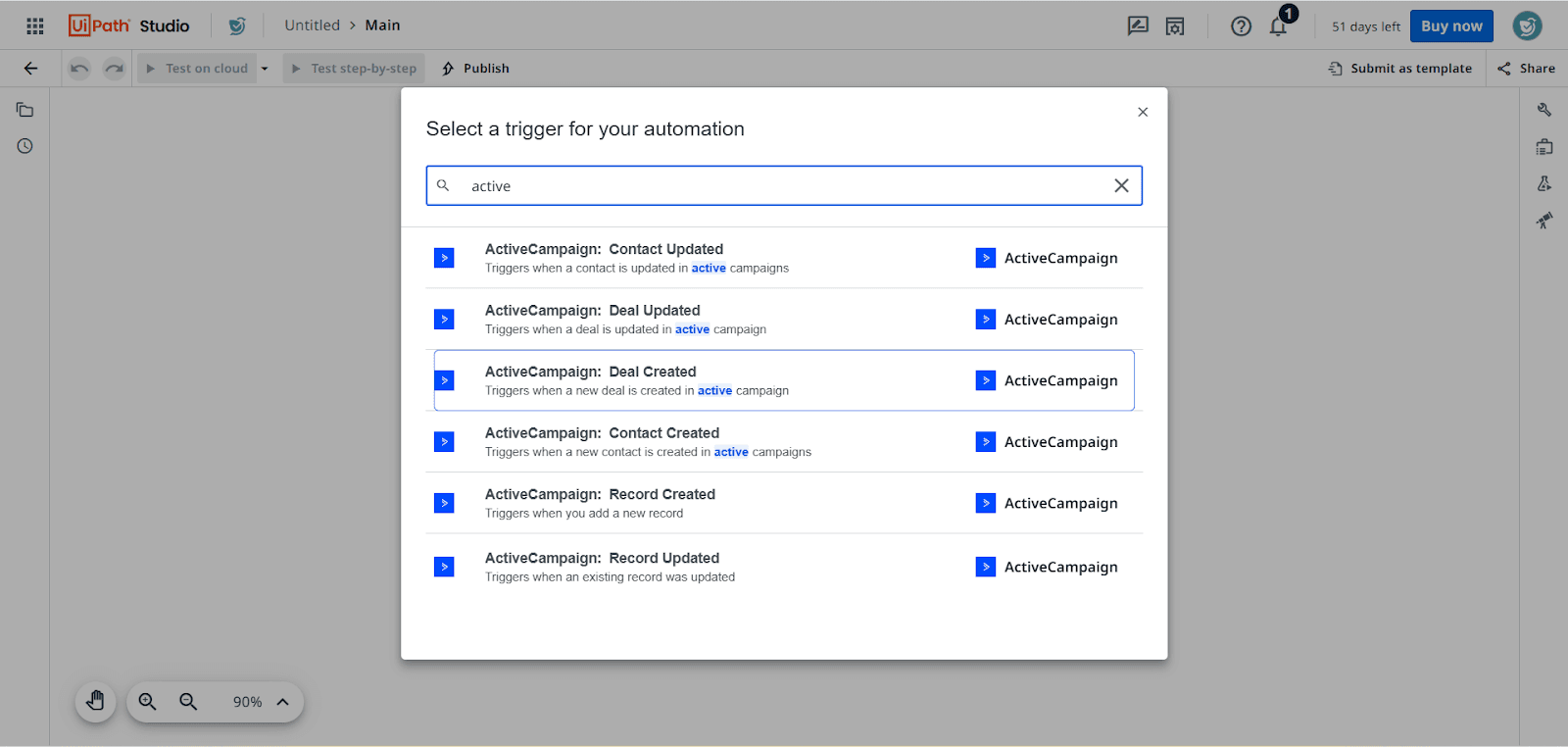Click the zoom out magnifier icon
This screenshot has width=1568, height=747.
(x=188, y=701)
